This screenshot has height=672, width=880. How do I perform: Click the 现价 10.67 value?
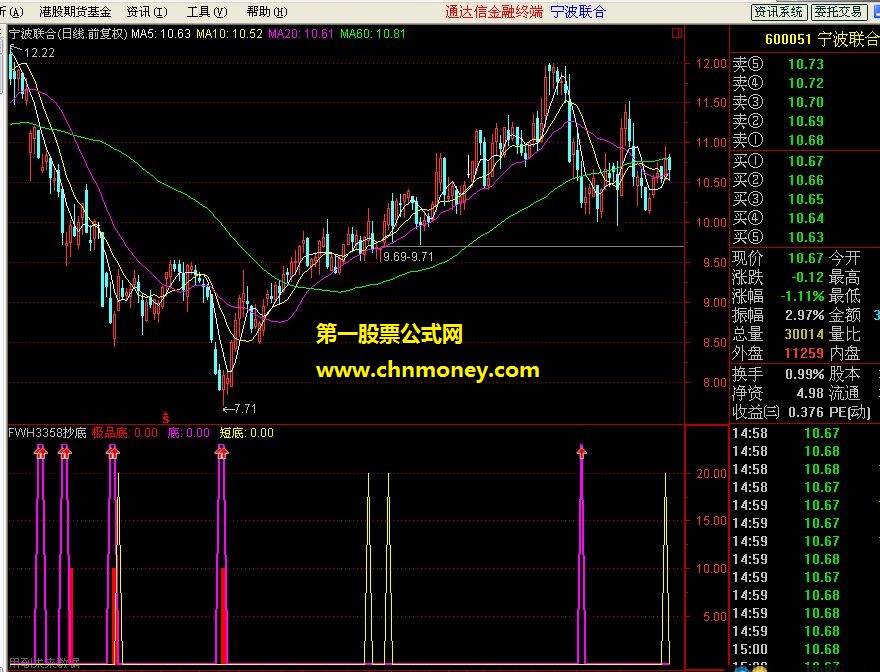click(805, 258)
